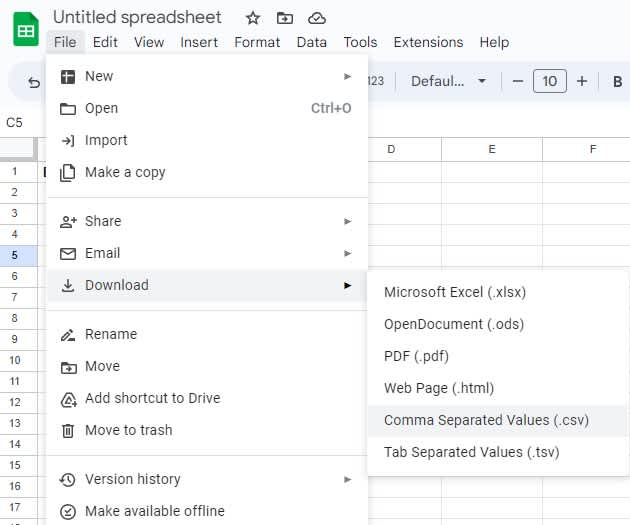Choose Rename in File menu

click(207, 334)
